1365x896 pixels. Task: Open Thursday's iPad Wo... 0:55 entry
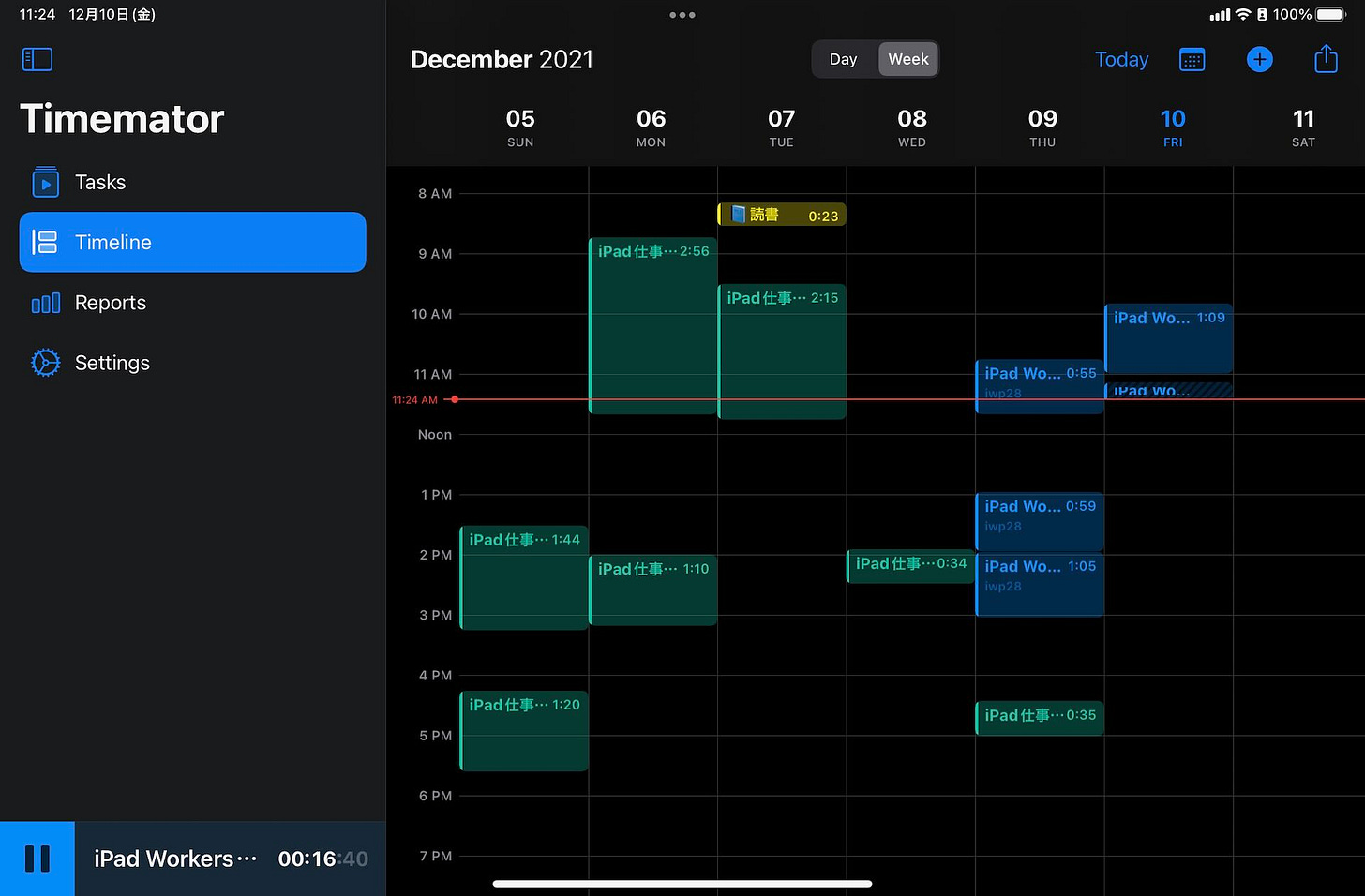point(1040,386)
